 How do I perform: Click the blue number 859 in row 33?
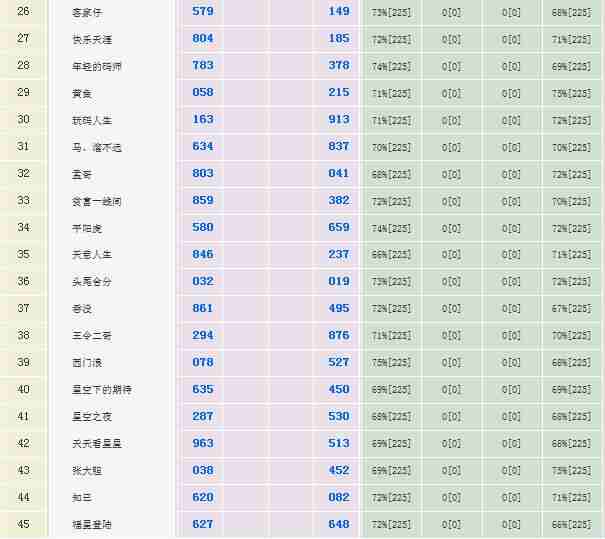(203, 201)
